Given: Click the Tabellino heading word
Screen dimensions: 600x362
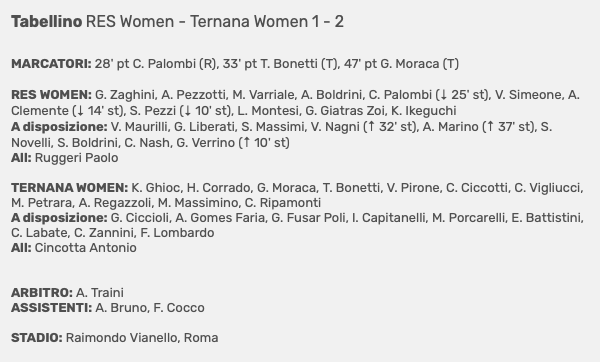Looking at the screenshot, I should (46, 22).
